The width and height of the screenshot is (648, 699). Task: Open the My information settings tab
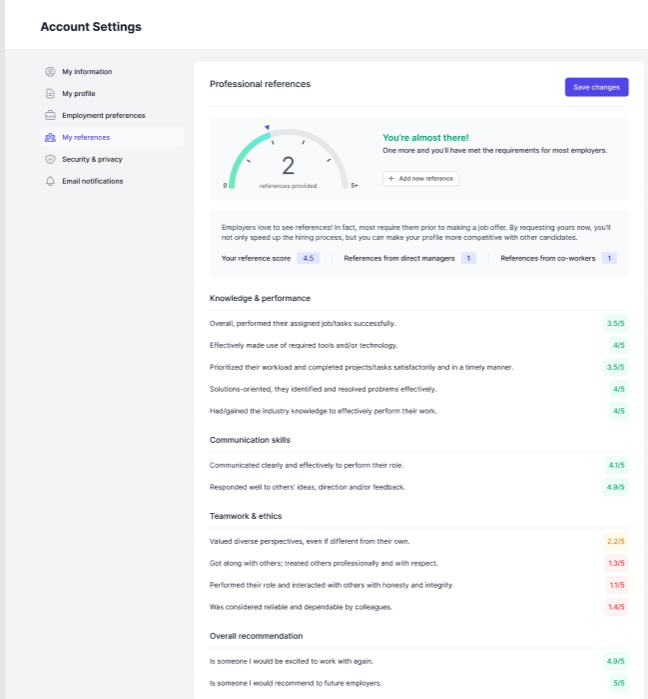[86, 72]
